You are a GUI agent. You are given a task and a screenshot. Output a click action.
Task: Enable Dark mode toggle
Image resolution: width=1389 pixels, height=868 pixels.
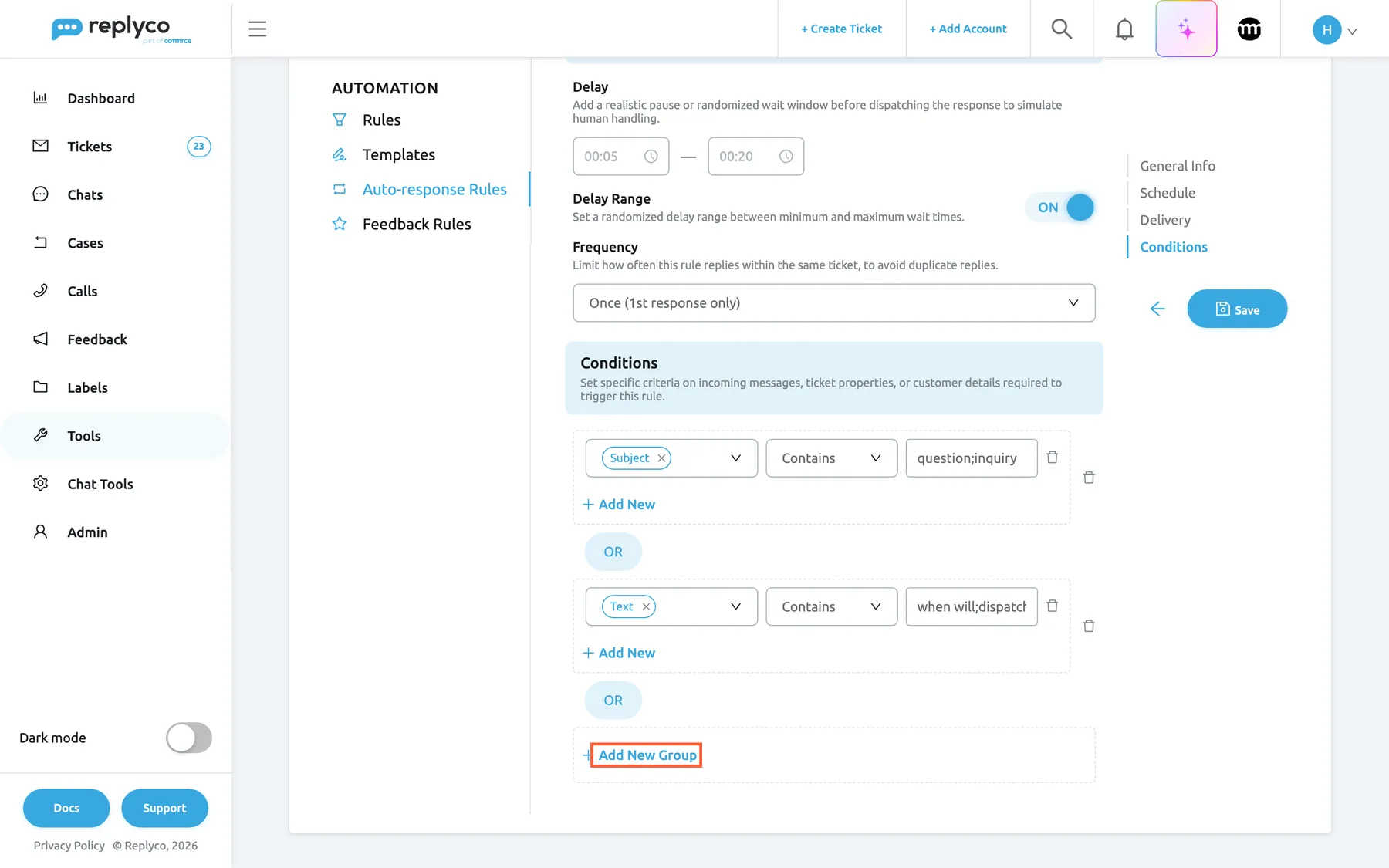[189, 738]
